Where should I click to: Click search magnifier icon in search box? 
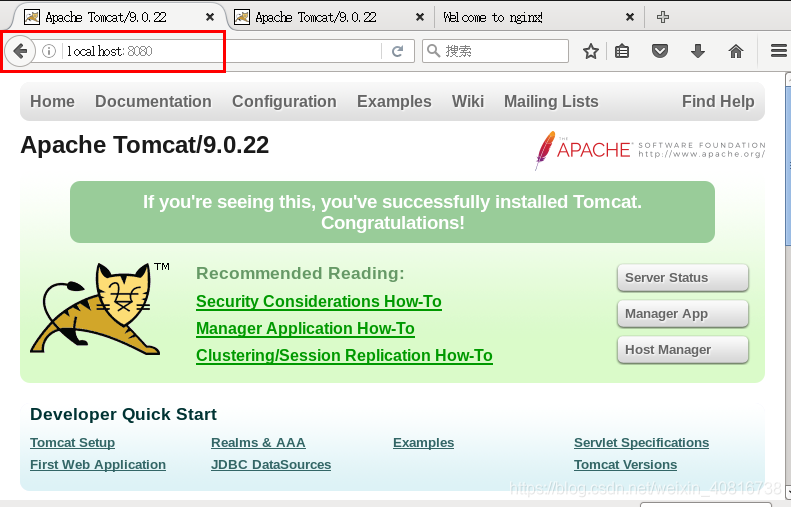[433, 51]
